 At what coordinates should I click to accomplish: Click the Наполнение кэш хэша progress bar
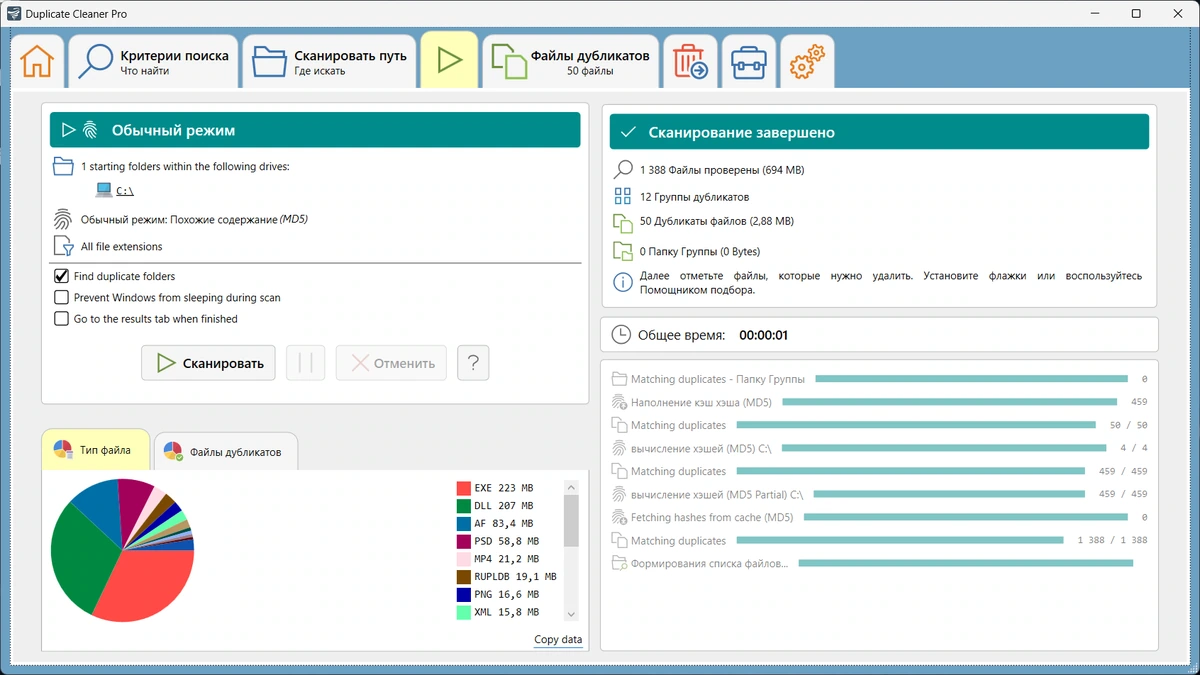(949, 402)
